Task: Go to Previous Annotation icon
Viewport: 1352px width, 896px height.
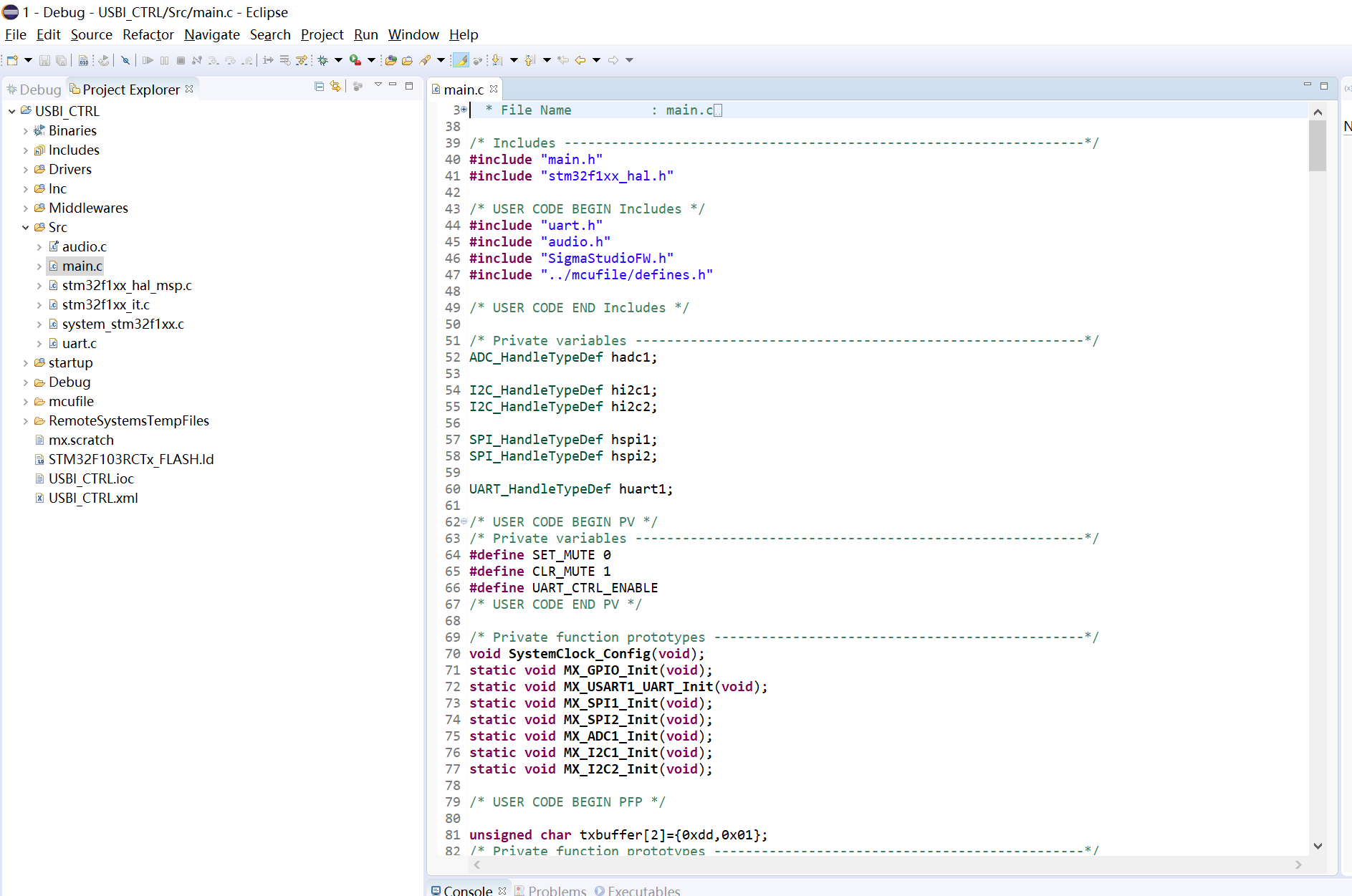Action: point(529,60)
